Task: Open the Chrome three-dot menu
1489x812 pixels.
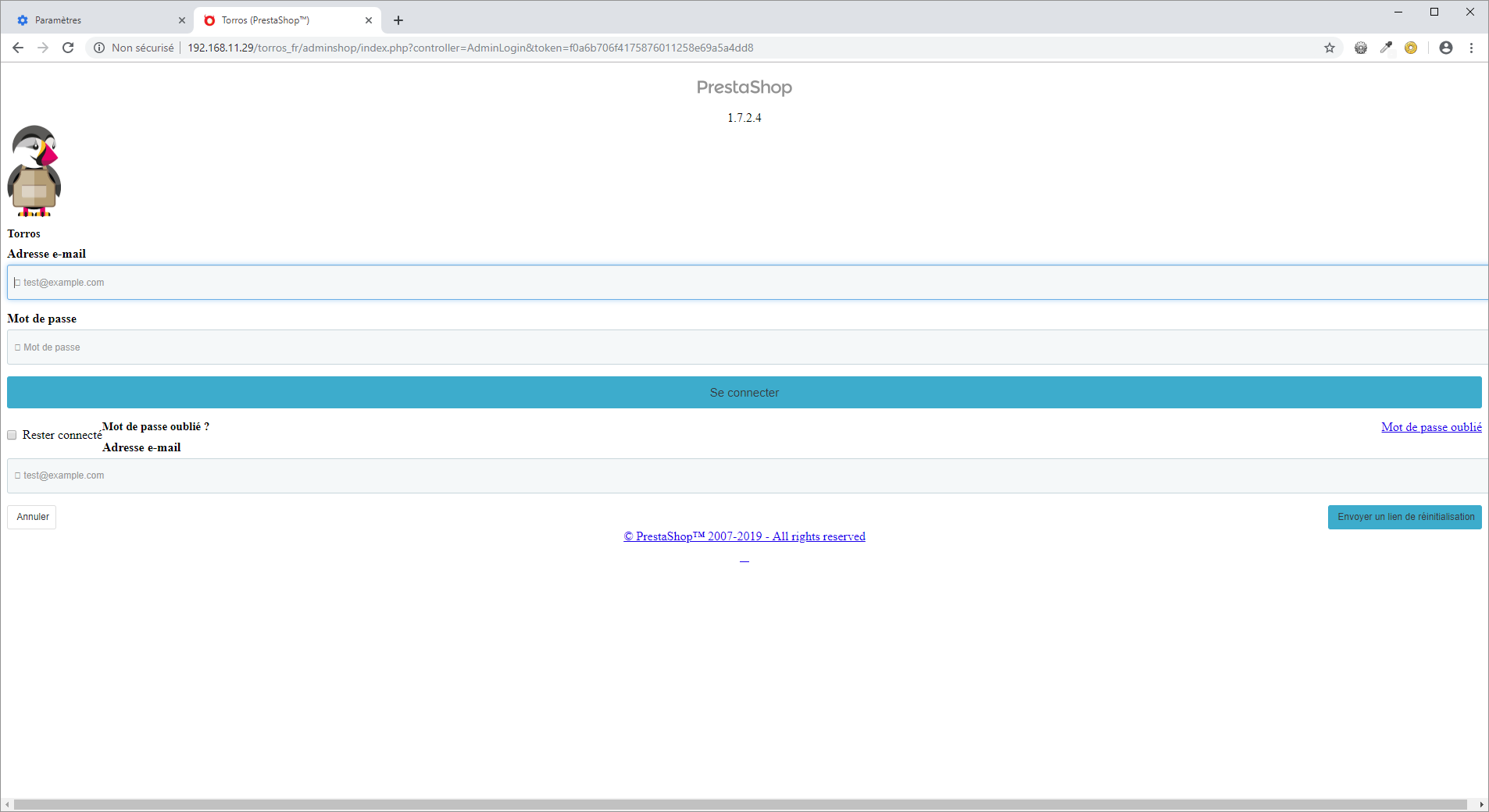Action: coord(1471,48)
